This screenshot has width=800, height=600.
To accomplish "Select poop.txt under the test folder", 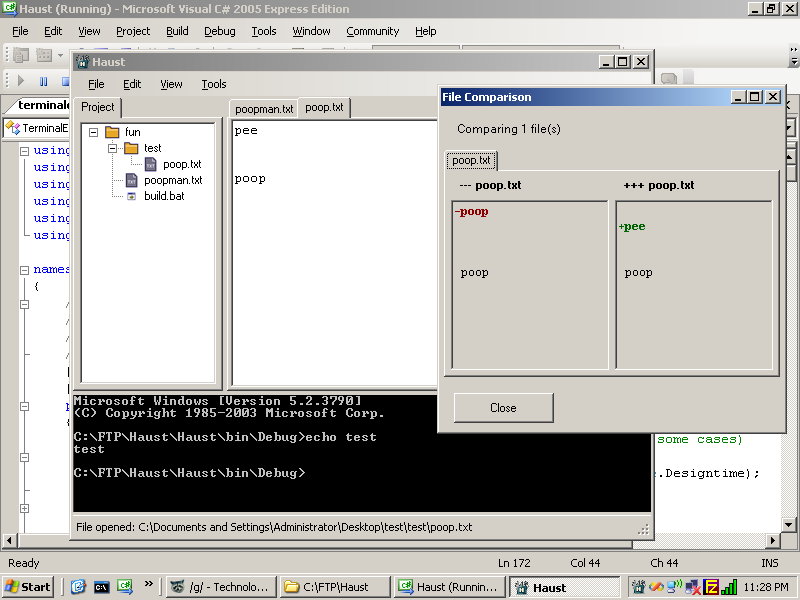I will click(182, 164).
